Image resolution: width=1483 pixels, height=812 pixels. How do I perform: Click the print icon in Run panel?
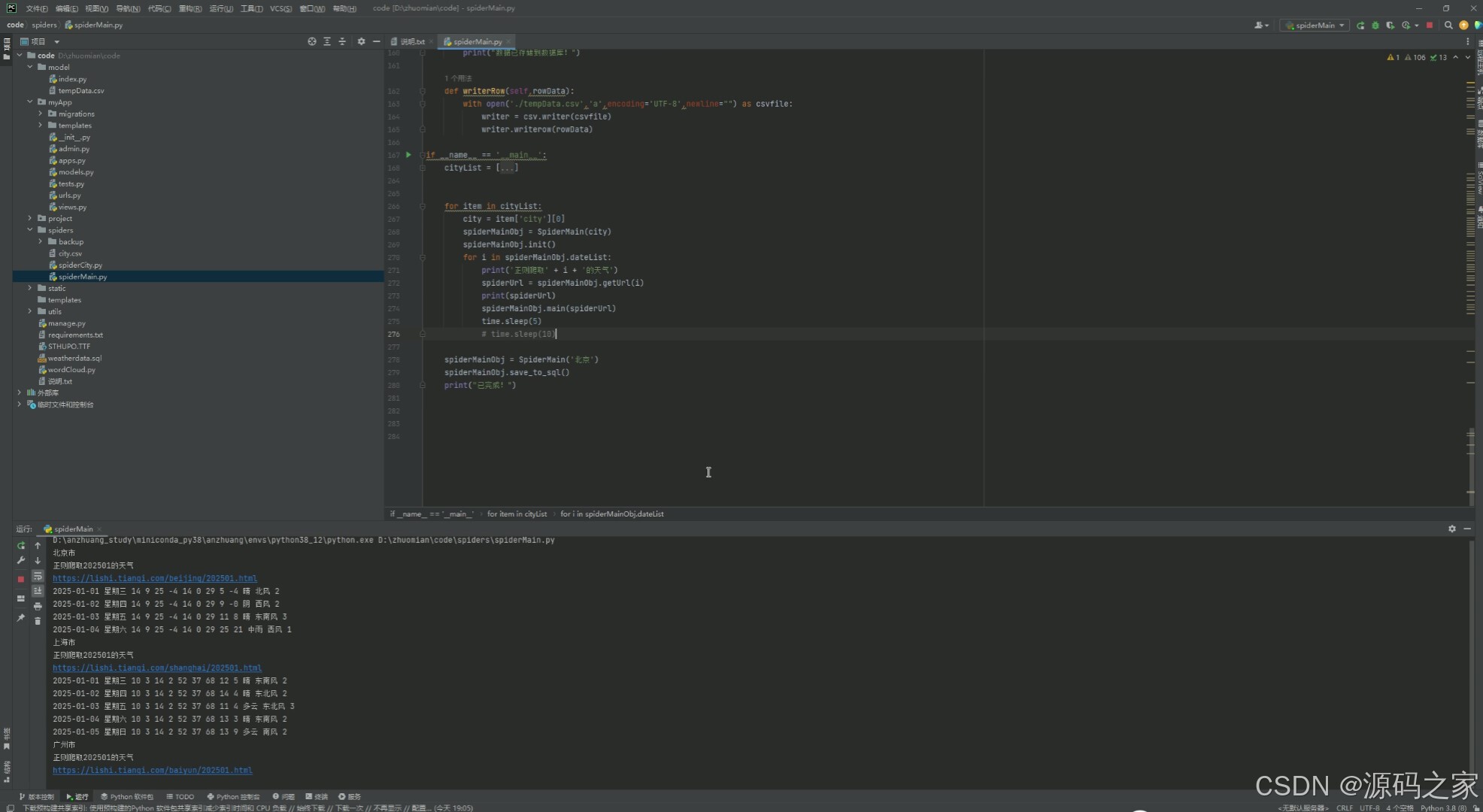tap(38, 606)
